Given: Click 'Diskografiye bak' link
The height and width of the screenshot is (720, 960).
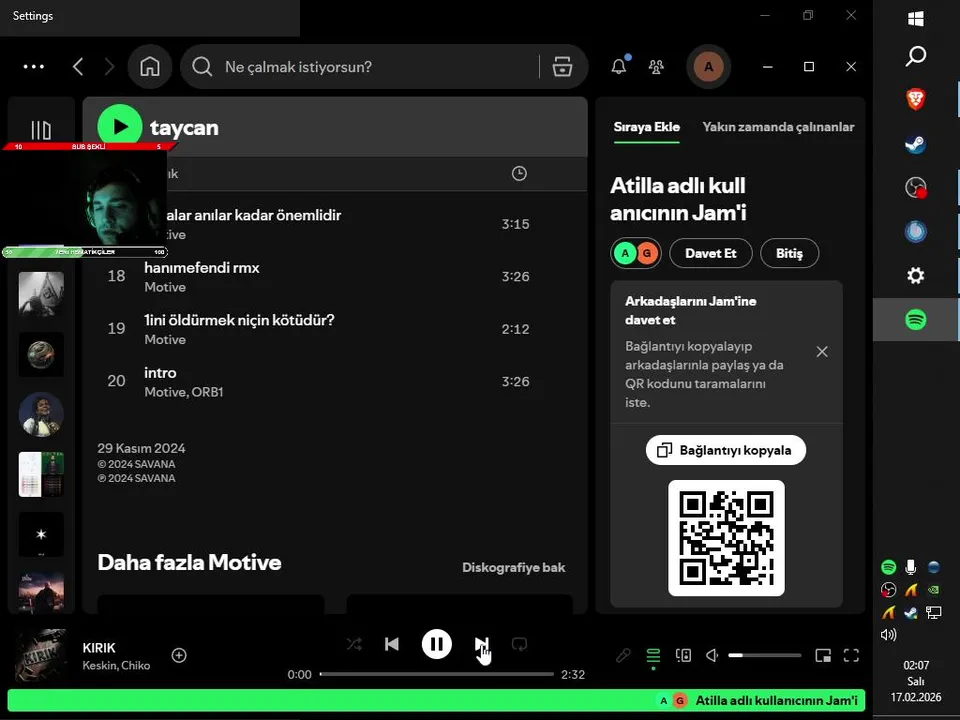Looking at the screenshot, I should [x=514, y=568].
